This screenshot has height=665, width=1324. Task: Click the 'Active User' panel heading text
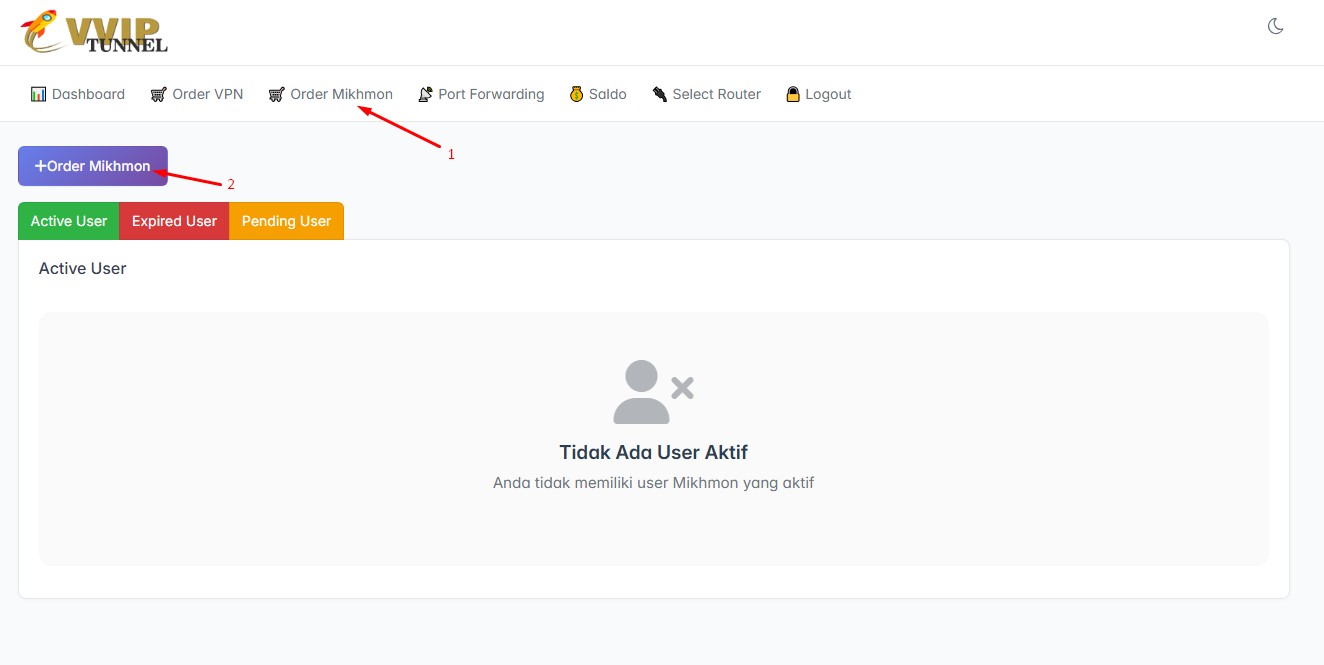[x=83, y=268]
